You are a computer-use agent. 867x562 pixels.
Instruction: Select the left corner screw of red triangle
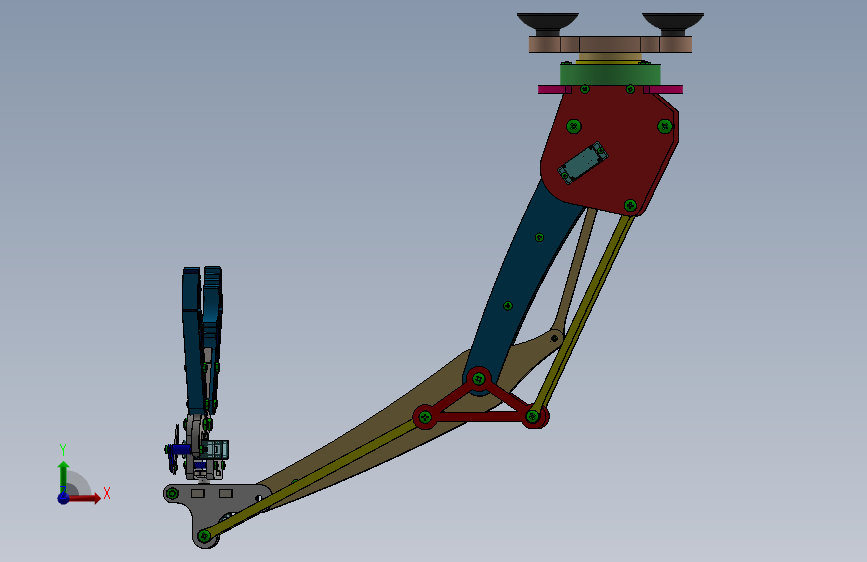(425, 417)
